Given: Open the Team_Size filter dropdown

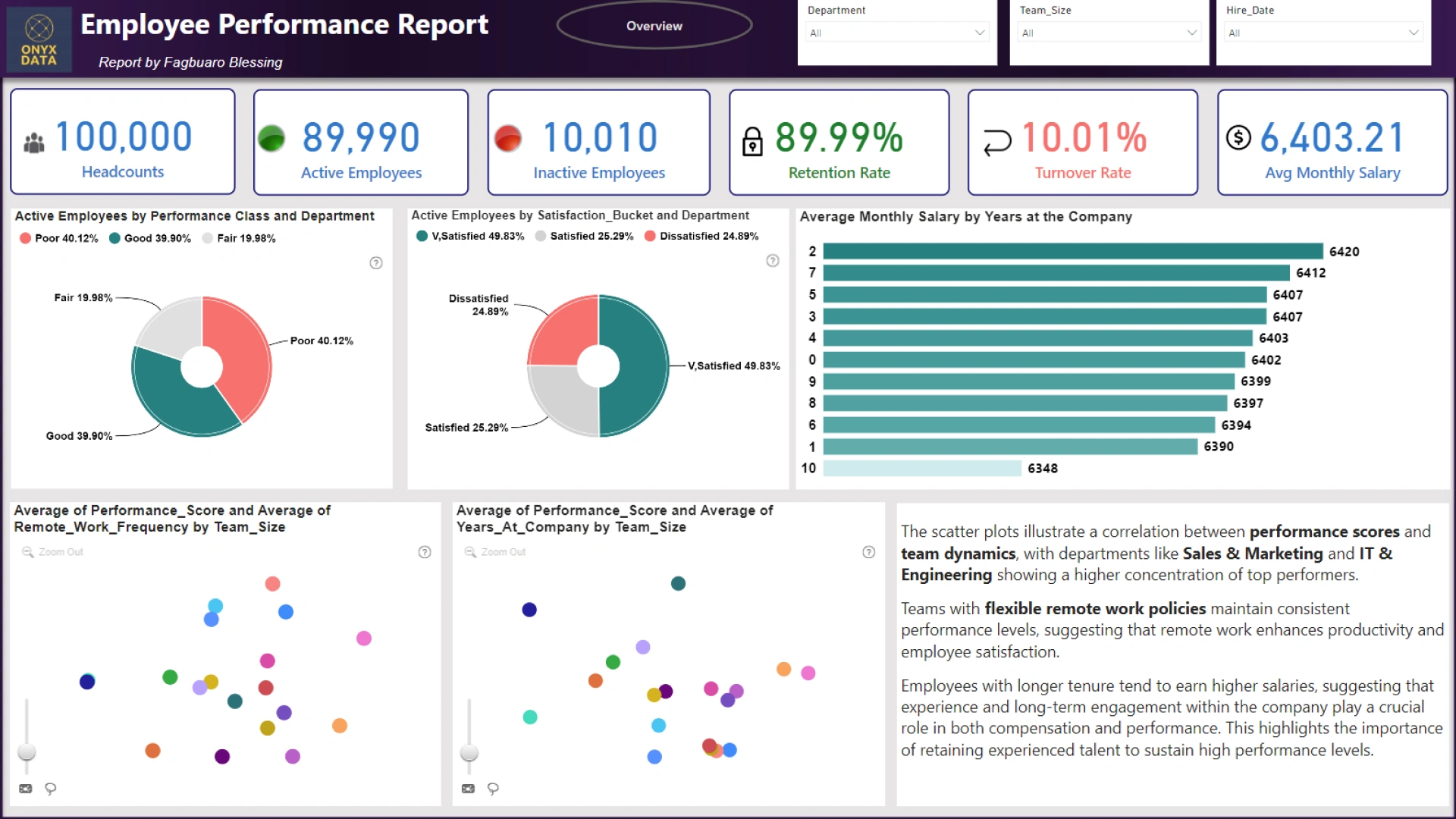Looking at the screenshot, I should click(1109, 33).
